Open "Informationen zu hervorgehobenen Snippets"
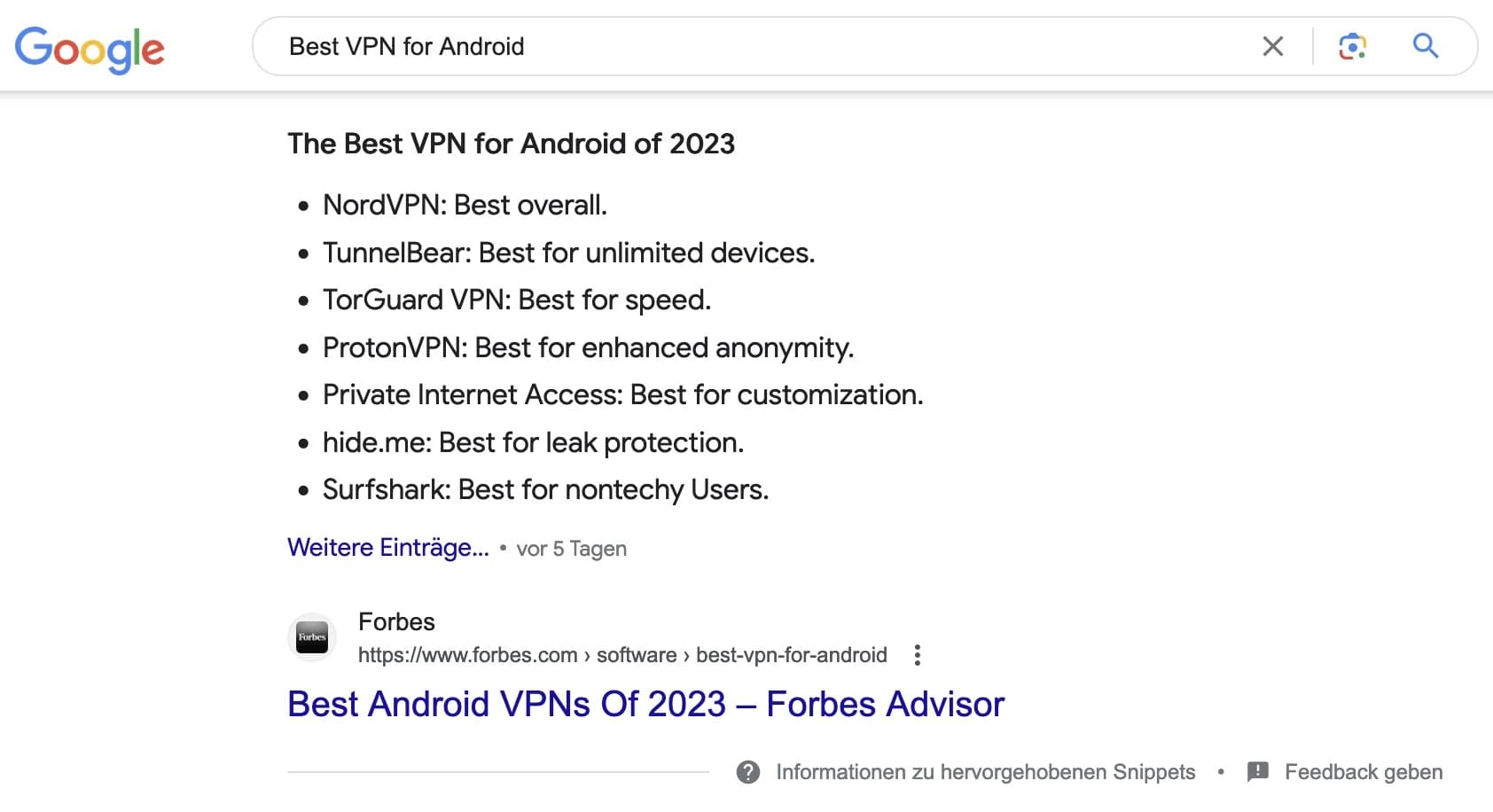This screenshot has height=812, width=1493. pyautogui.click(x=985, y=772)
